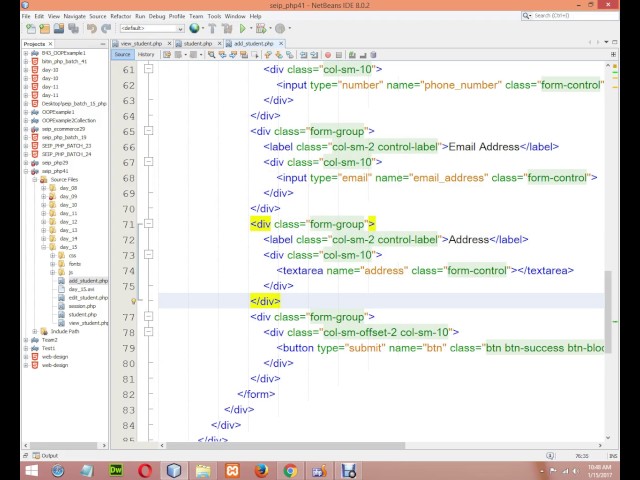This screenshot has height=480, width=640.
Task: Run the project with green play icon
Action: (242, 29)
